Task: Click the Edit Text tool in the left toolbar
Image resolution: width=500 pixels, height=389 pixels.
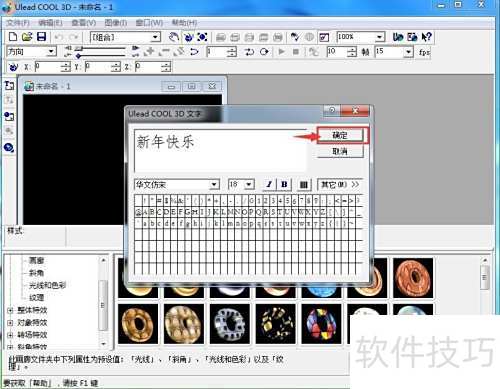Action: click(x=9, y=100)
